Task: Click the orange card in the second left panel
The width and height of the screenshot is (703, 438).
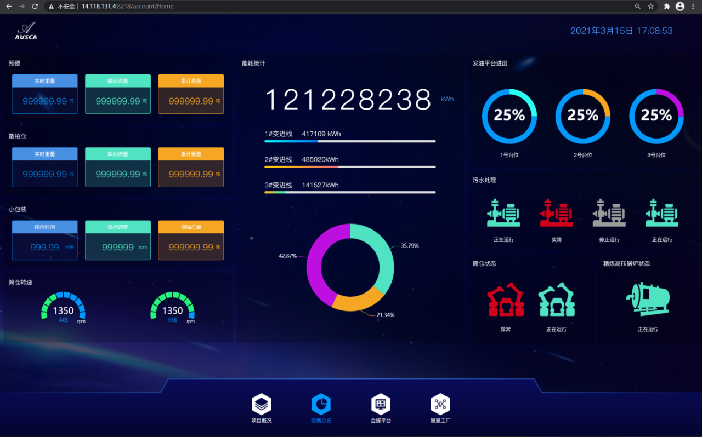Action: tap(191, 167)
